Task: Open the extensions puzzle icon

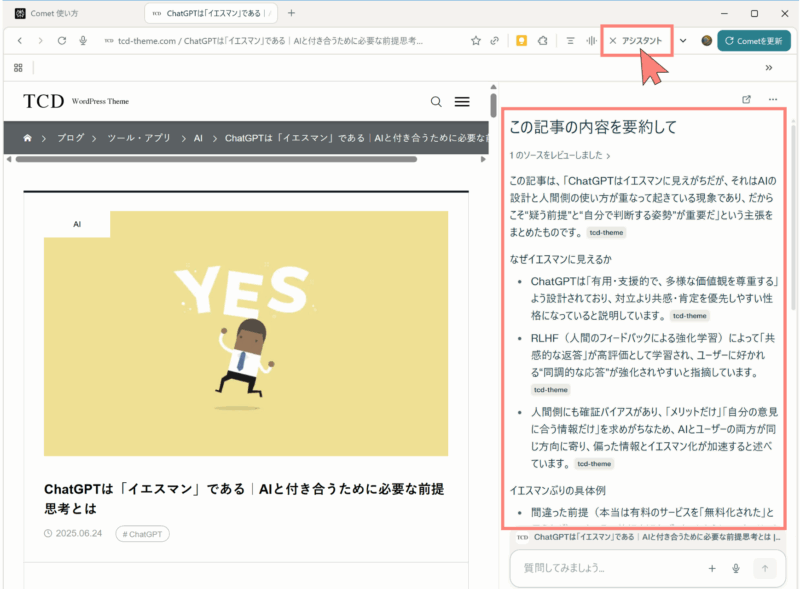Action: 542,41
